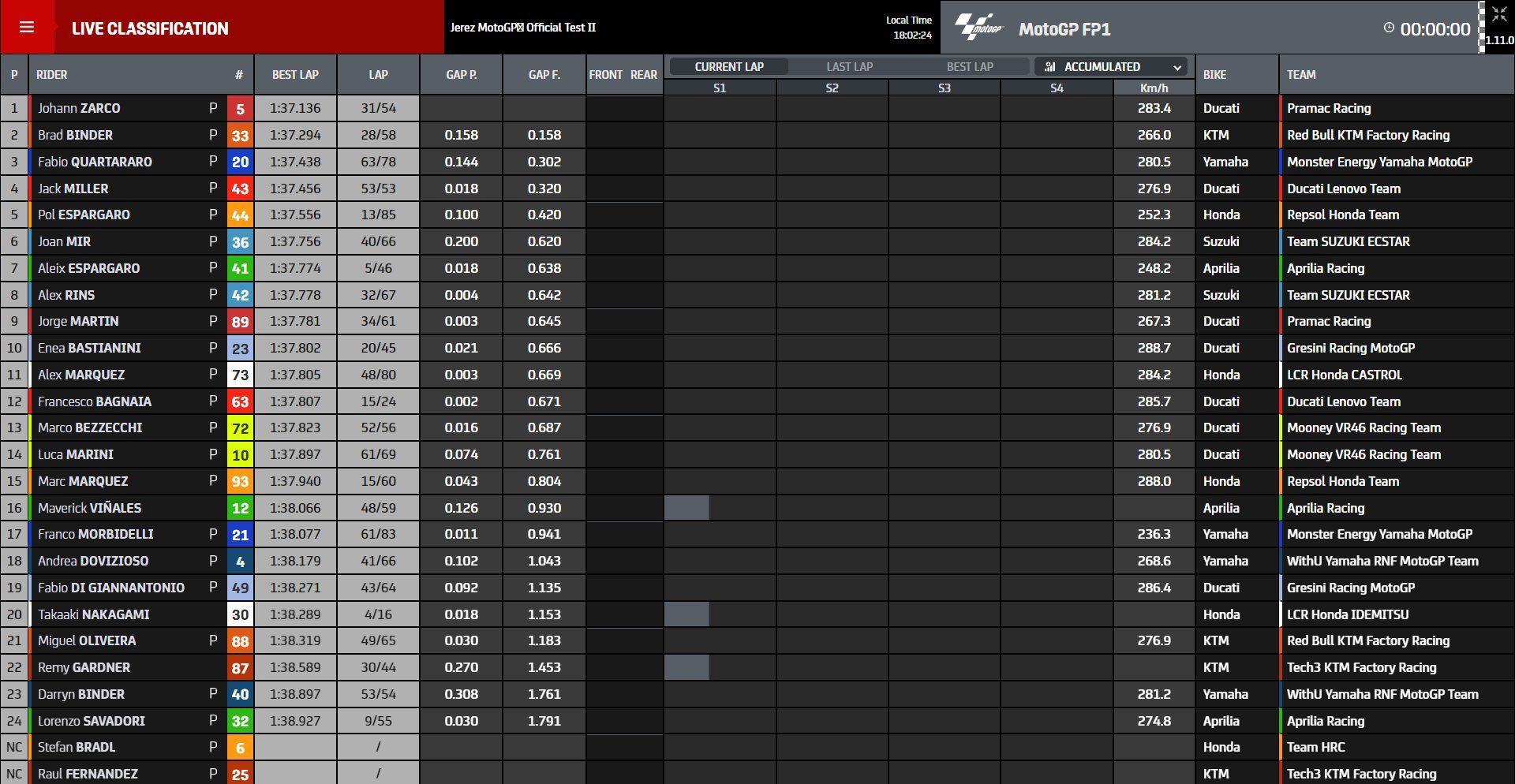Click Pramac Racing team in first row
The image size is (1515, 784).
click(1329, 109)
